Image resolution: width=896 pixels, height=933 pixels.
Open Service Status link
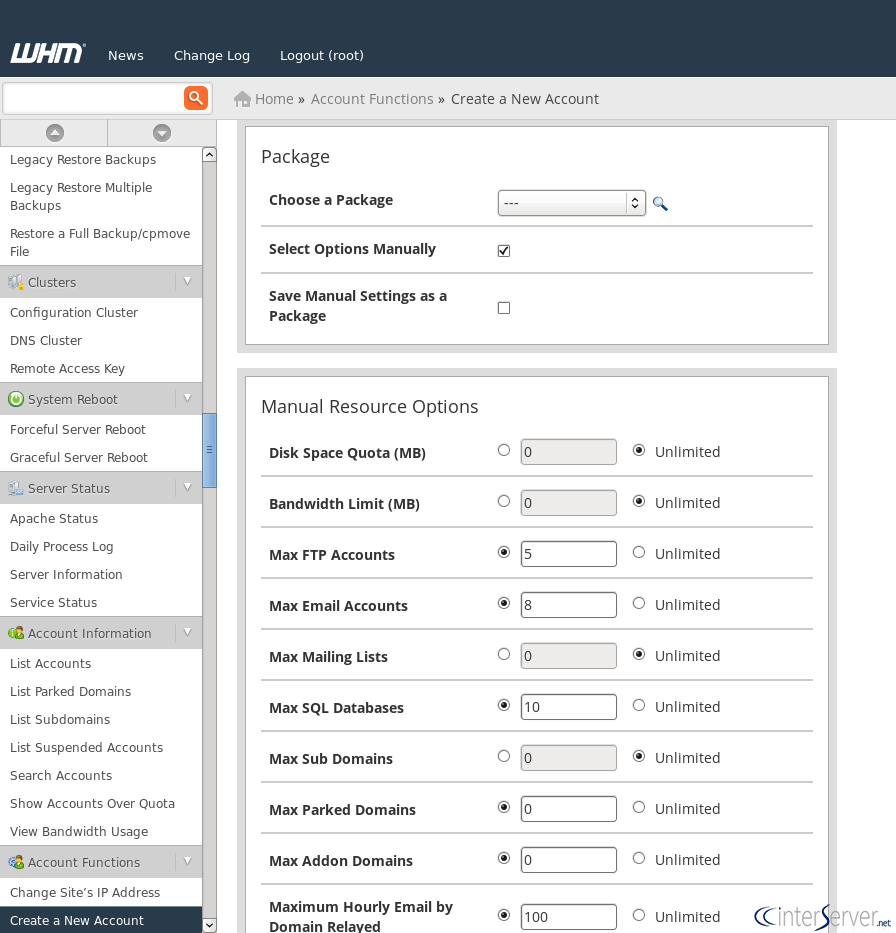[x=54, y=602]
